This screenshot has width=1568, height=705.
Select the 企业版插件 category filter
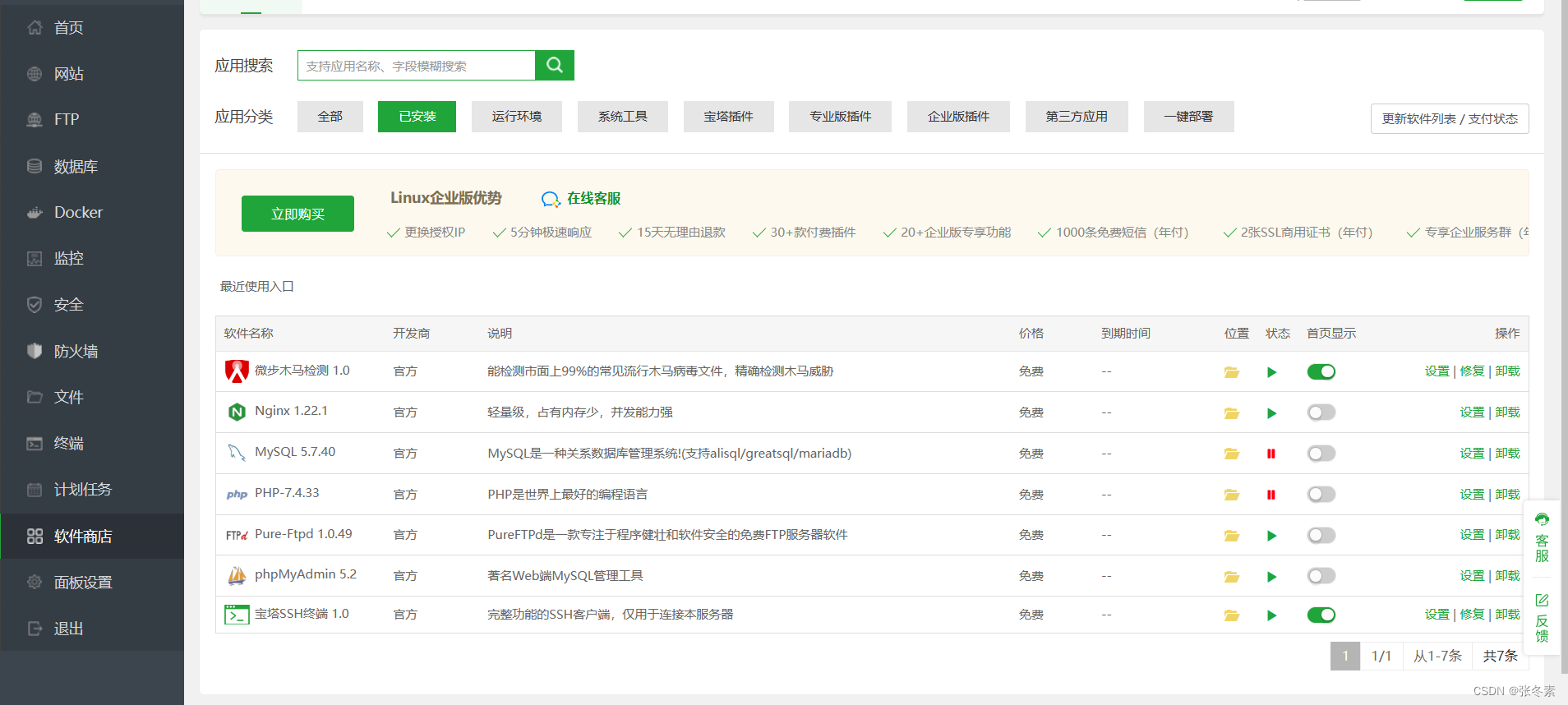958,117
